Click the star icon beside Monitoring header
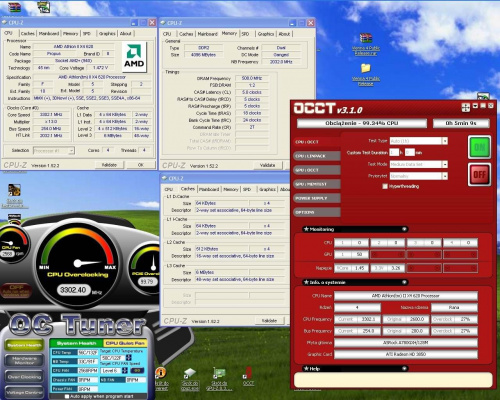This screenshot has width=500, height=400. pyautogui.click(x=306, y=229)
